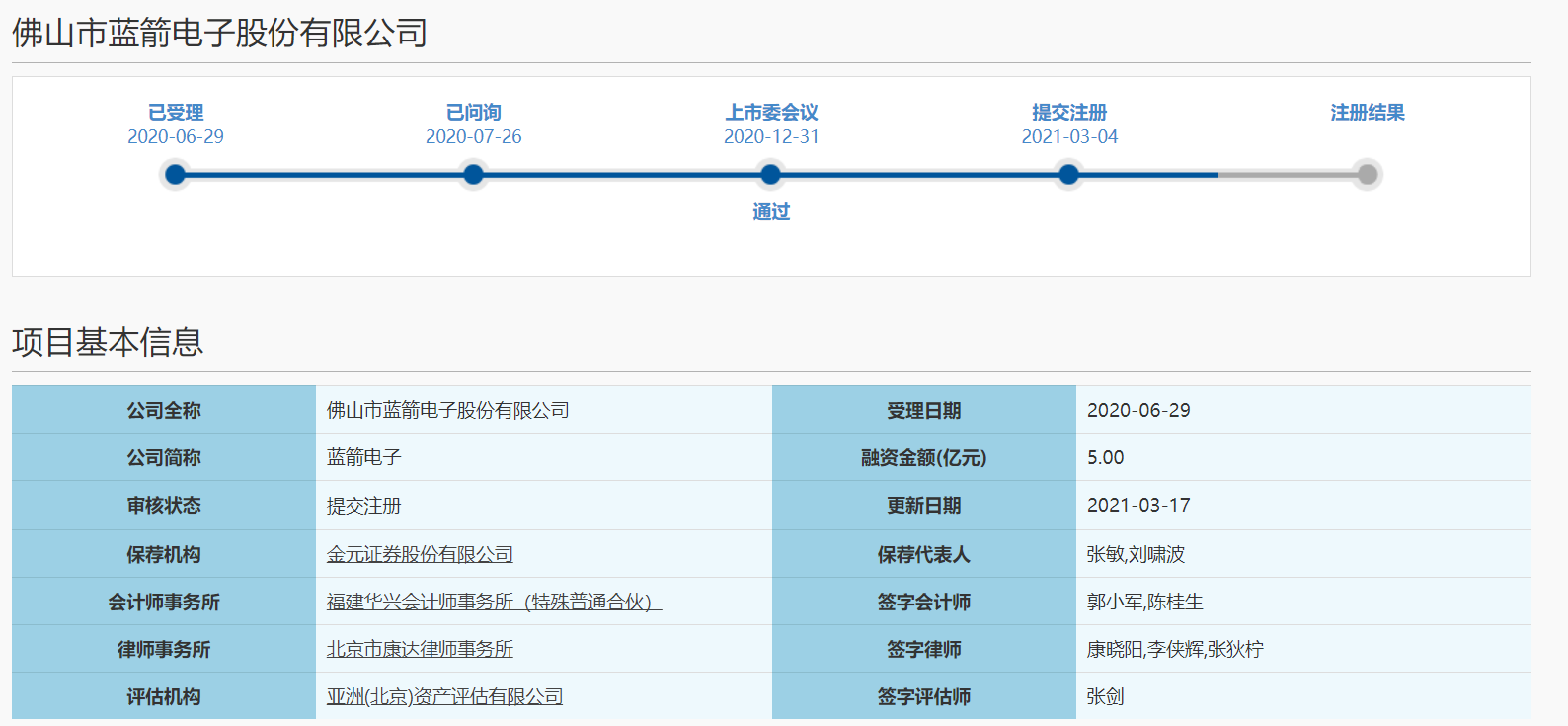Click the 已受理 stage label text

click(x=176, y=113)
